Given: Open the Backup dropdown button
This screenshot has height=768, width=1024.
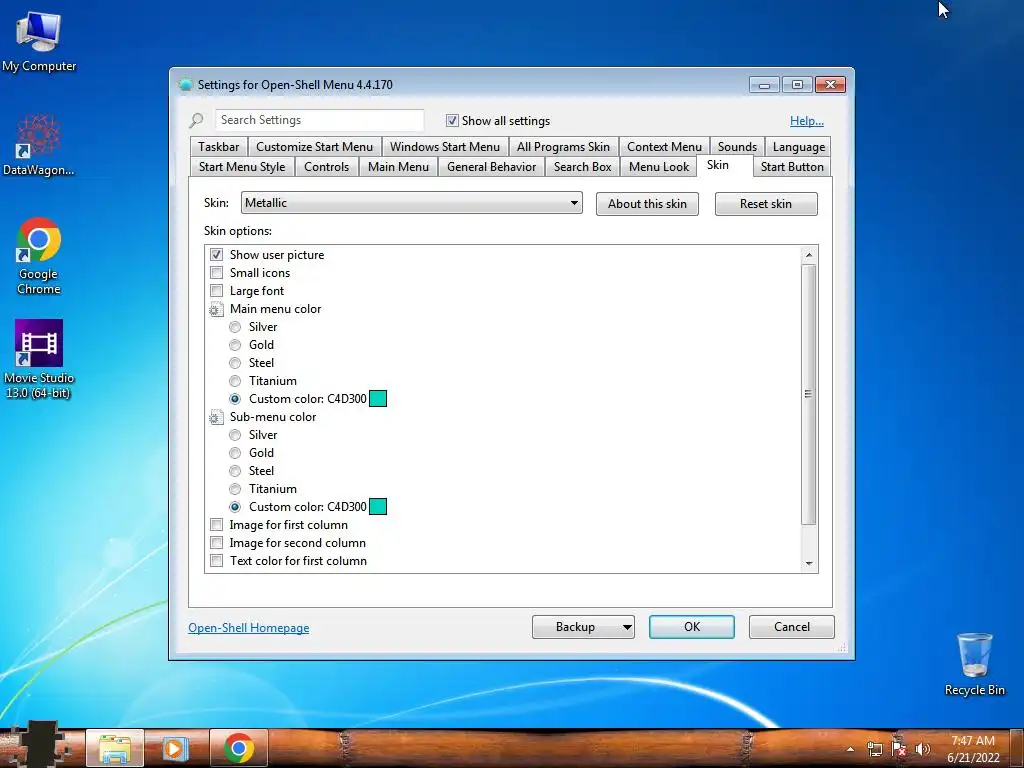Looking at the screenshot, I should click(x=583, y=627).
